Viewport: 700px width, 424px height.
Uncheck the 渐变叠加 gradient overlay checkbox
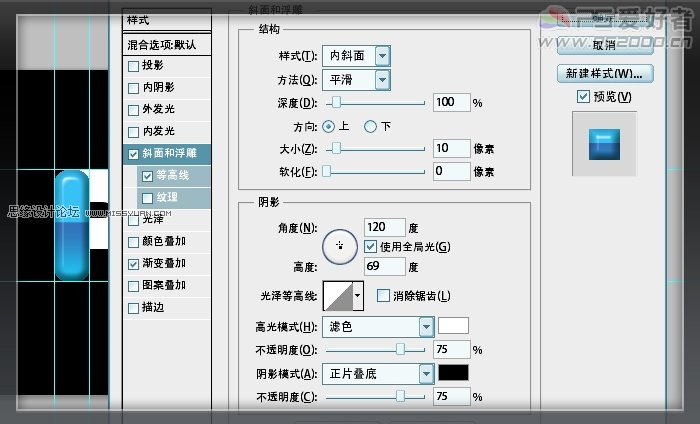[133, 264]
